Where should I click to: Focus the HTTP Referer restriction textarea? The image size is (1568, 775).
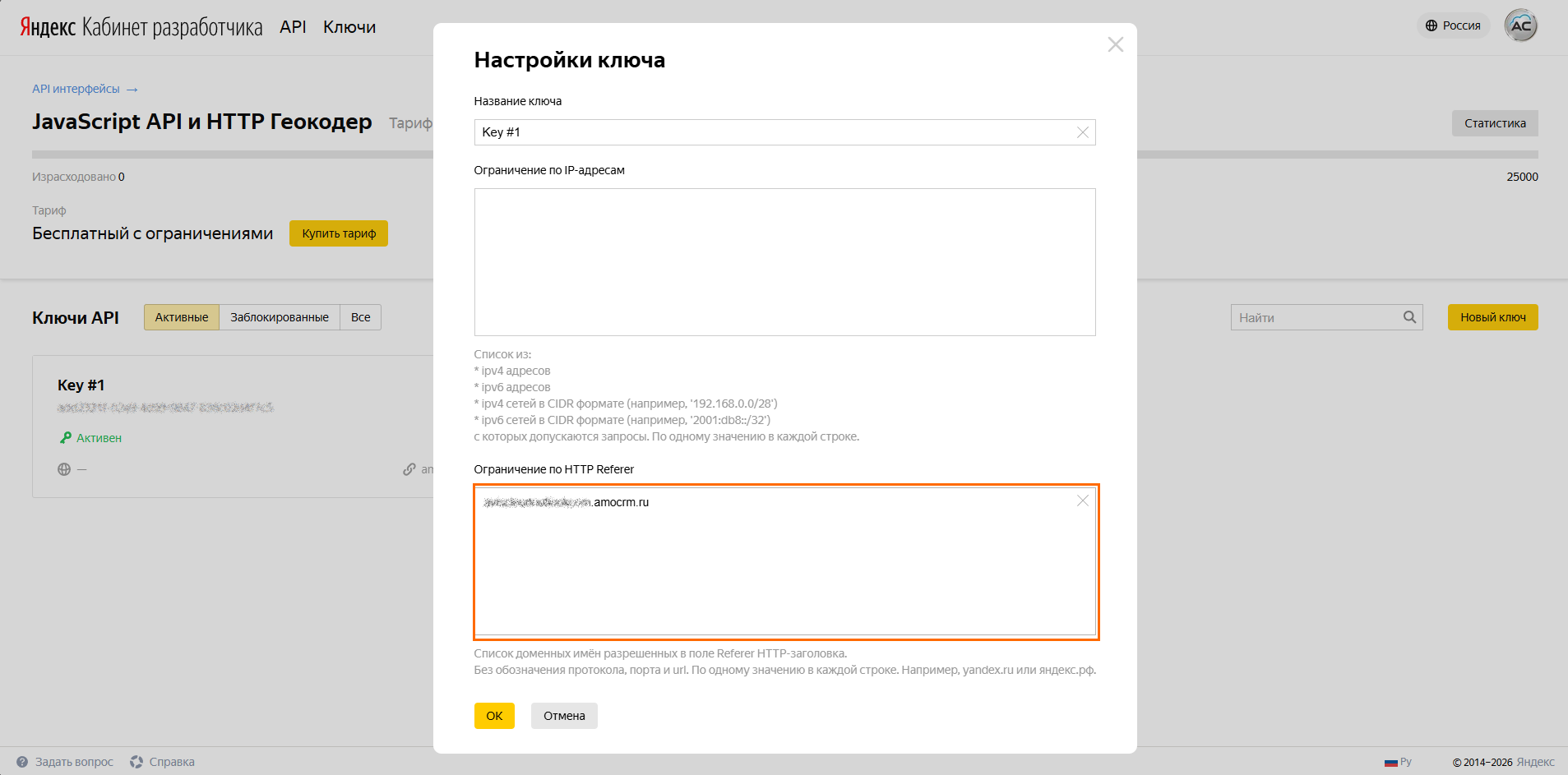[784, 562]
